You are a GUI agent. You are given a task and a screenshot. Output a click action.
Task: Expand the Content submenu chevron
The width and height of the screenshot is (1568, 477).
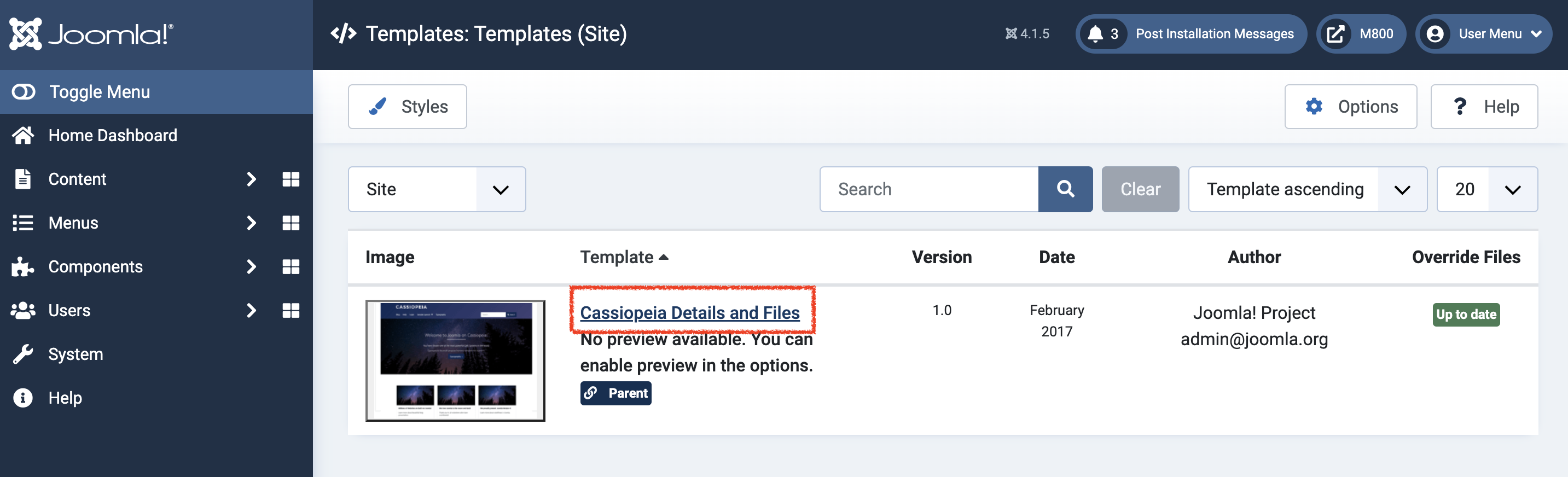click(251, 179)
